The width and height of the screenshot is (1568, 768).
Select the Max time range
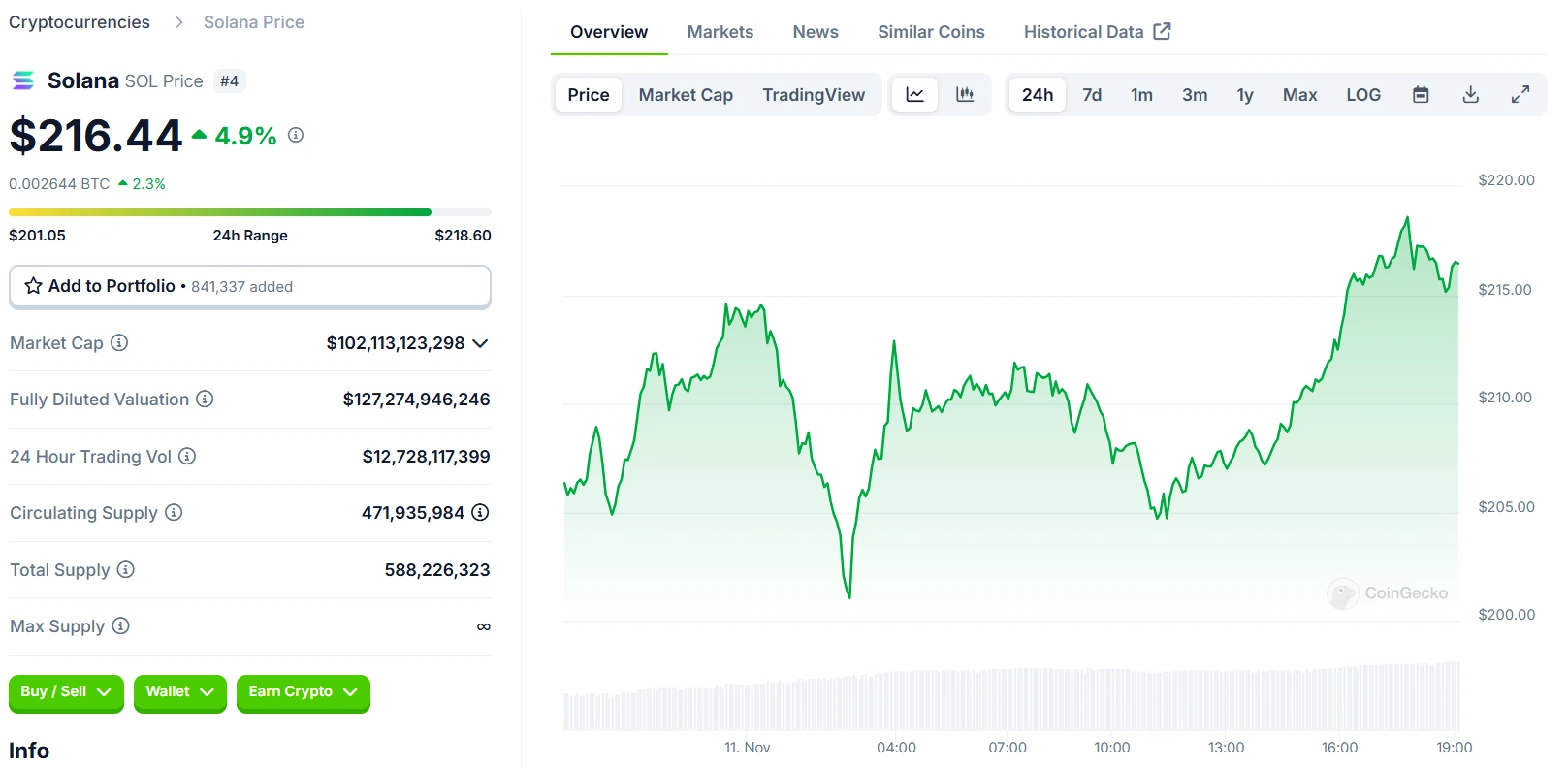click(x=1299, y=94)
